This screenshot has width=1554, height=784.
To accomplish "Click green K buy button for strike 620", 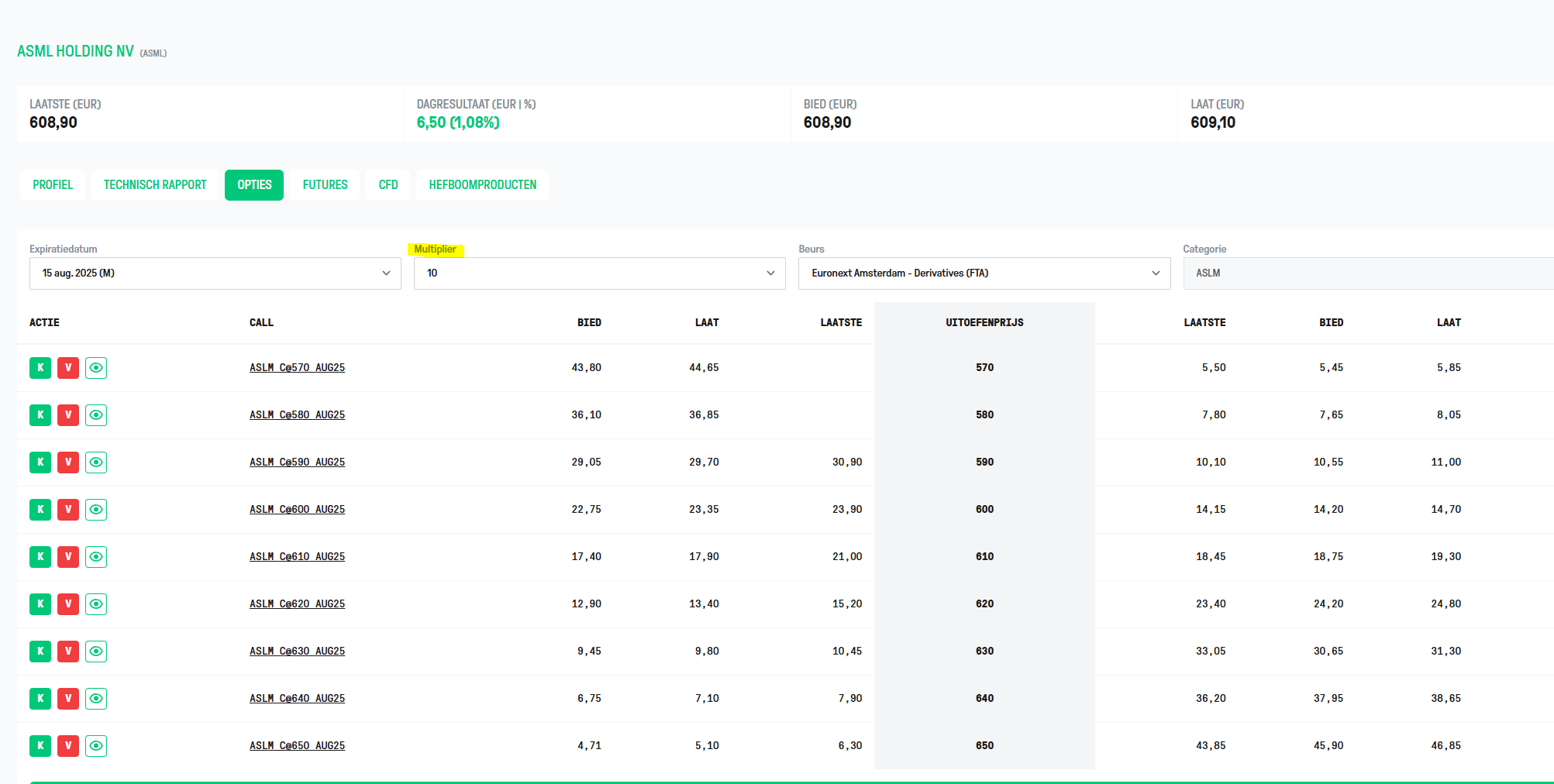I will [x=40, y=604].
